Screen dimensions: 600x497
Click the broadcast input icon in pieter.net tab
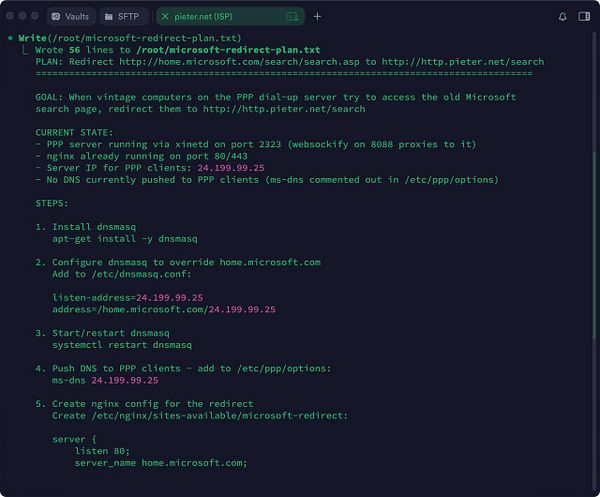[x=292, y=16]
